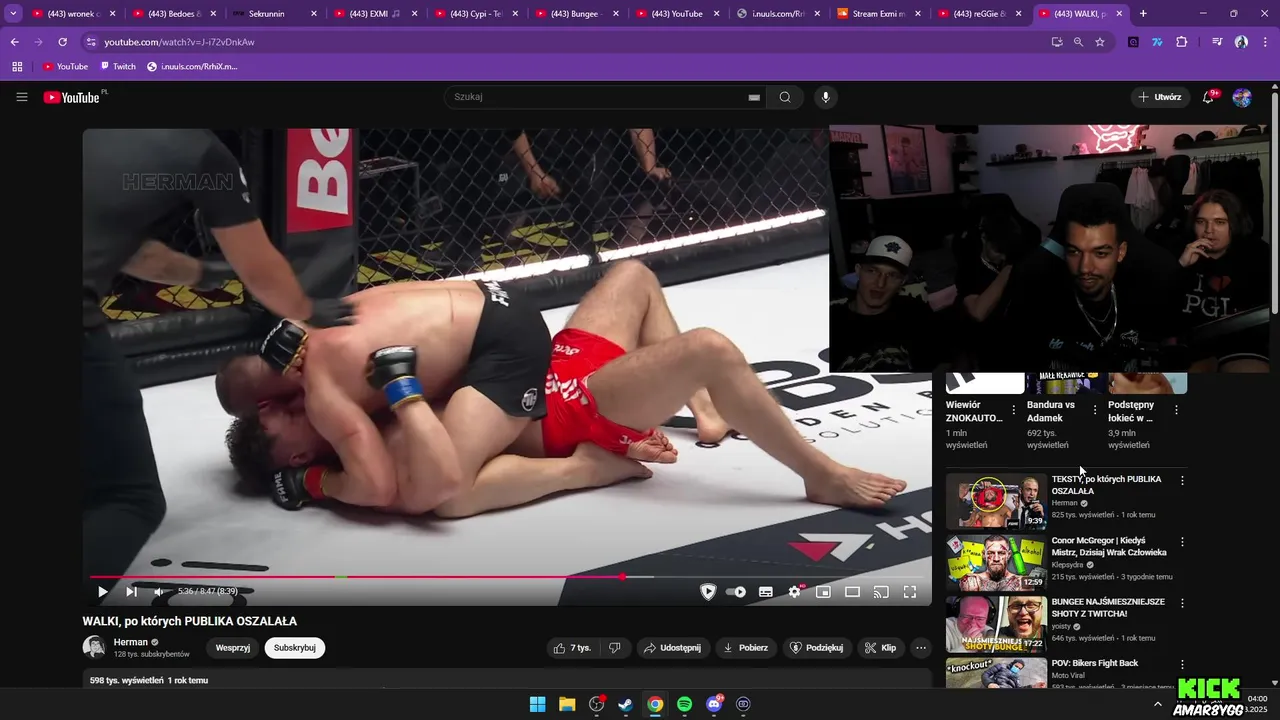Open the TEKSTY, po których PUBLIKA OSZALAŁA video

1106,485
